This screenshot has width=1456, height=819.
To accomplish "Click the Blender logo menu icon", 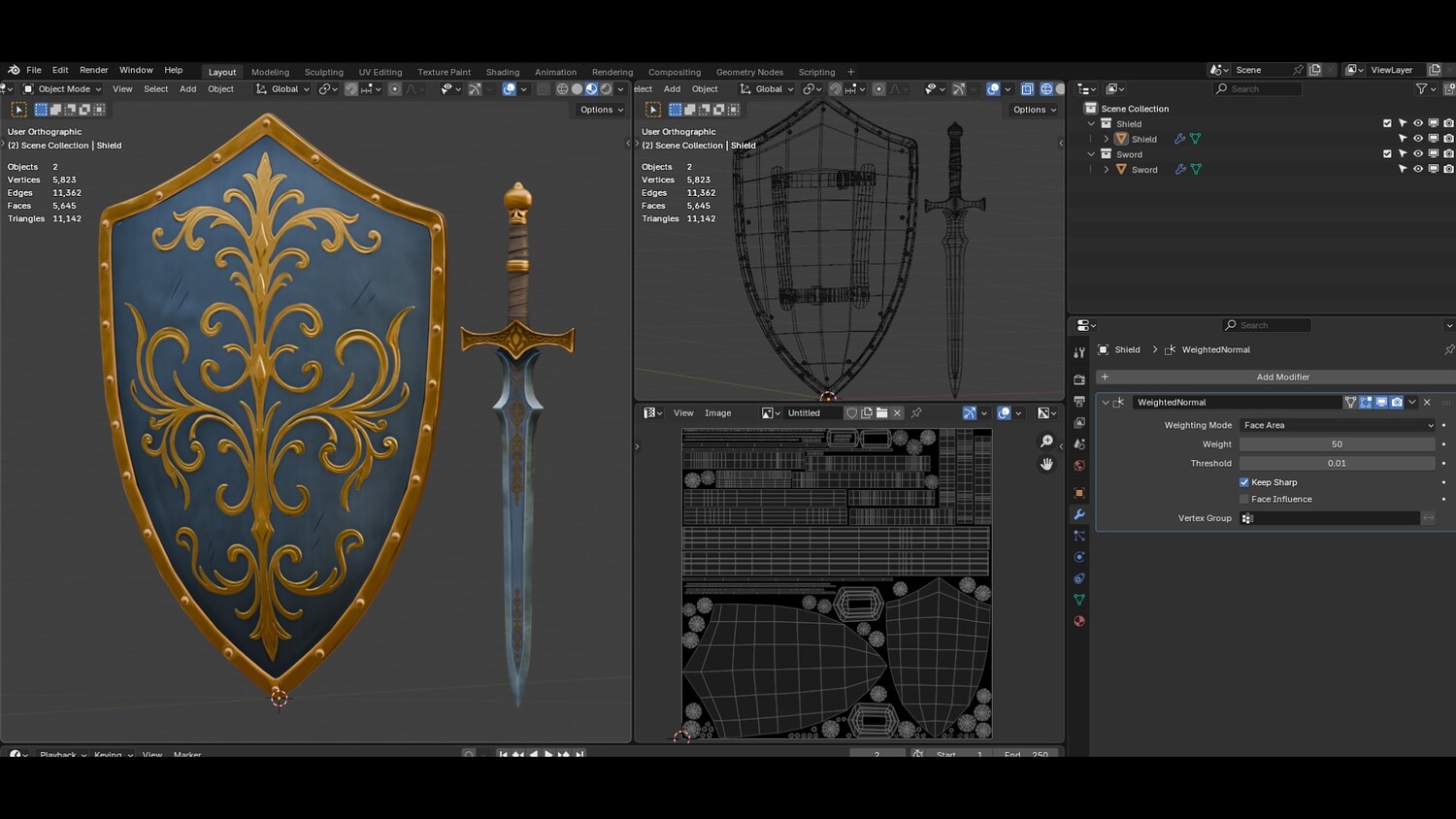I will [14, 70].
